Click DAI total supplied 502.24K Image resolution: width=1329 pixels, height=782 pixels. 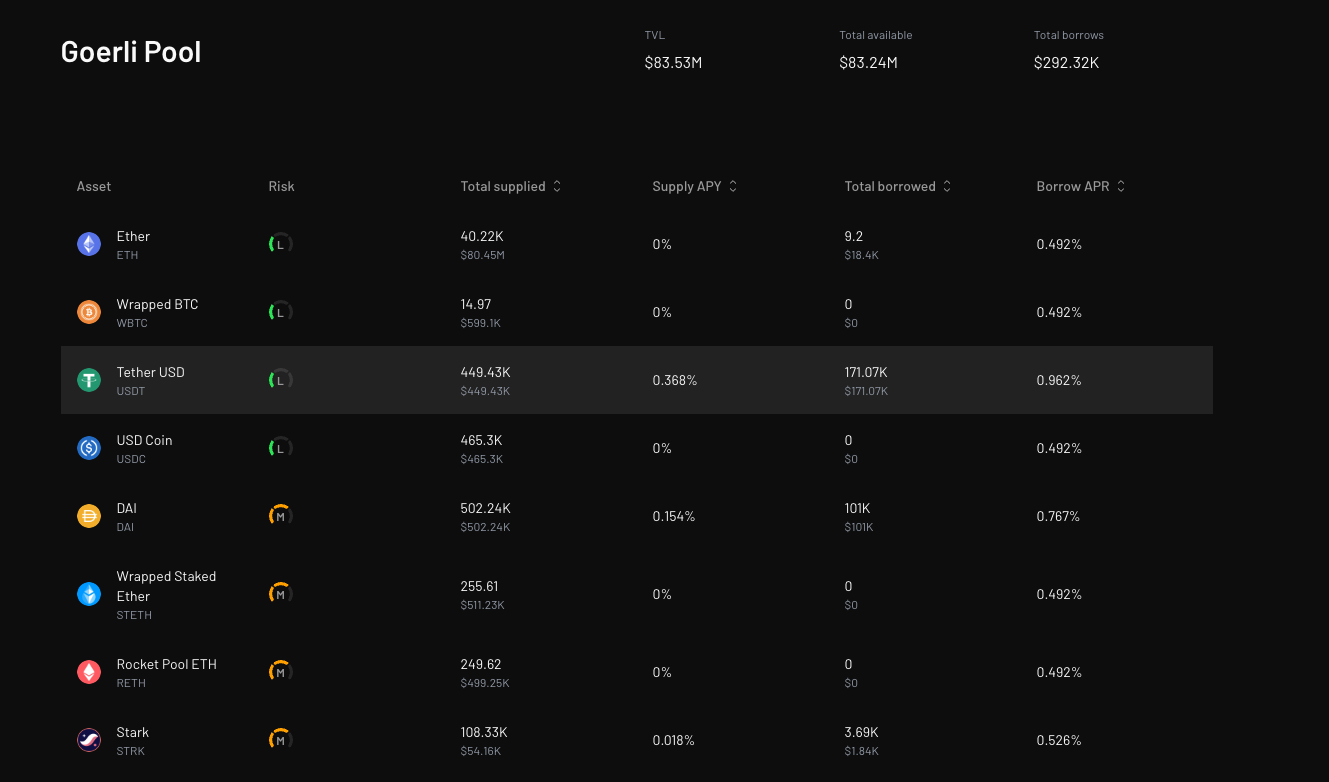pyautogui.click(x=485, y=508)
